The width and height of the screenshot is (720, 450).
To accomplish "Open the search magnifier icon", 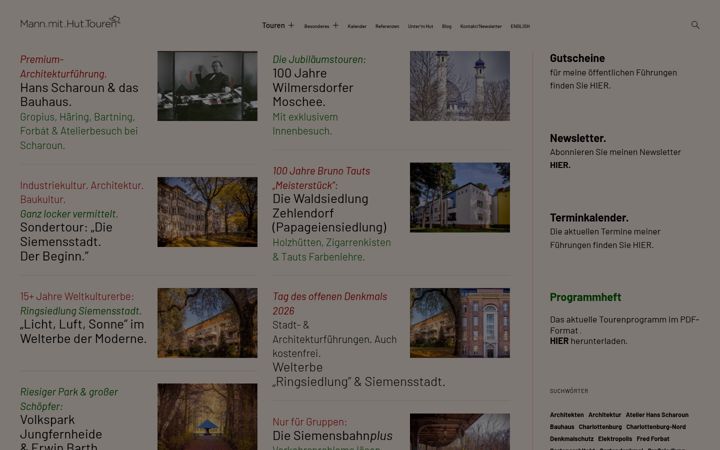I will [695, 25].
